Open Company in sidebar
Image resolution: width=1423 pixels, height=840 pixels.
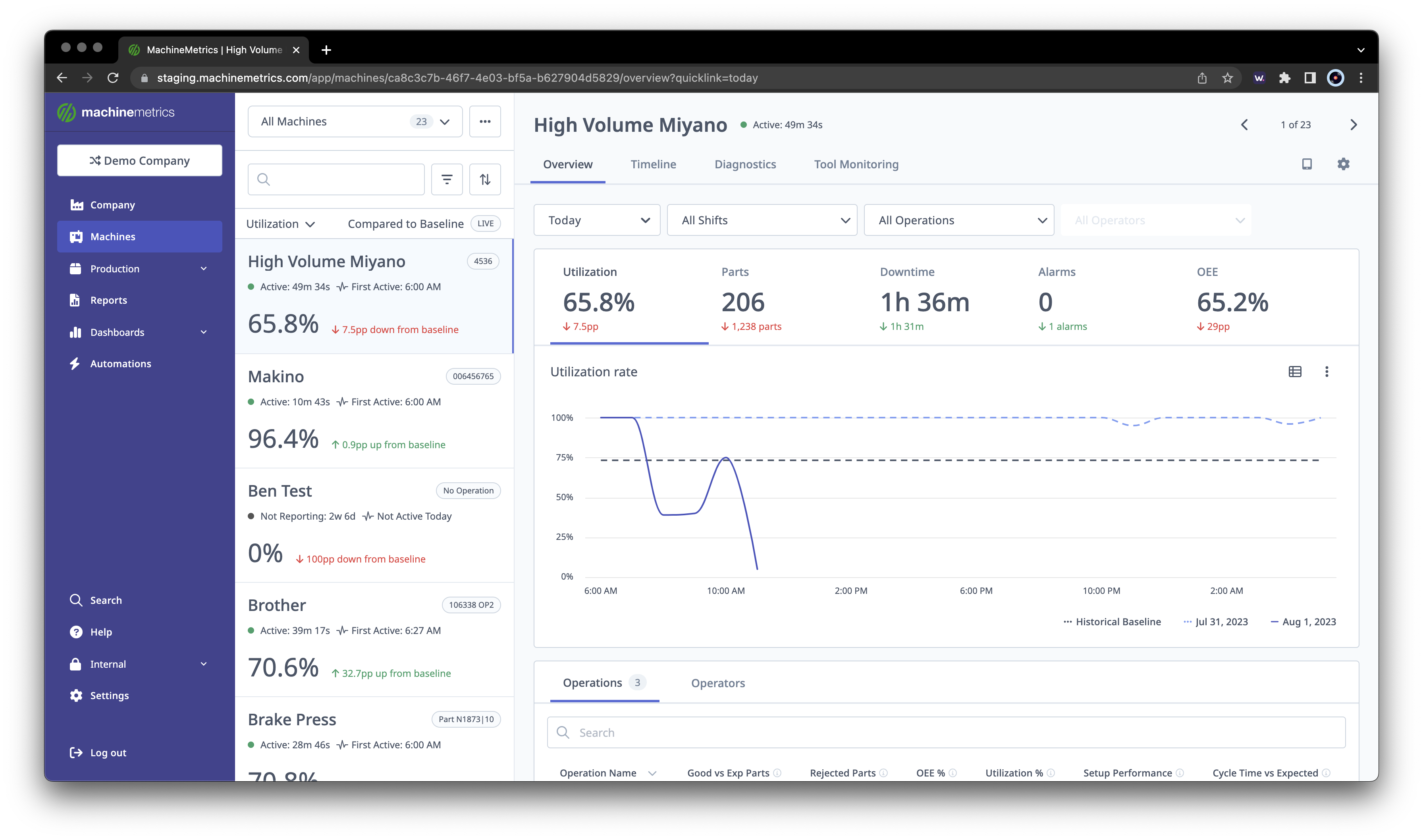[139, 205]
